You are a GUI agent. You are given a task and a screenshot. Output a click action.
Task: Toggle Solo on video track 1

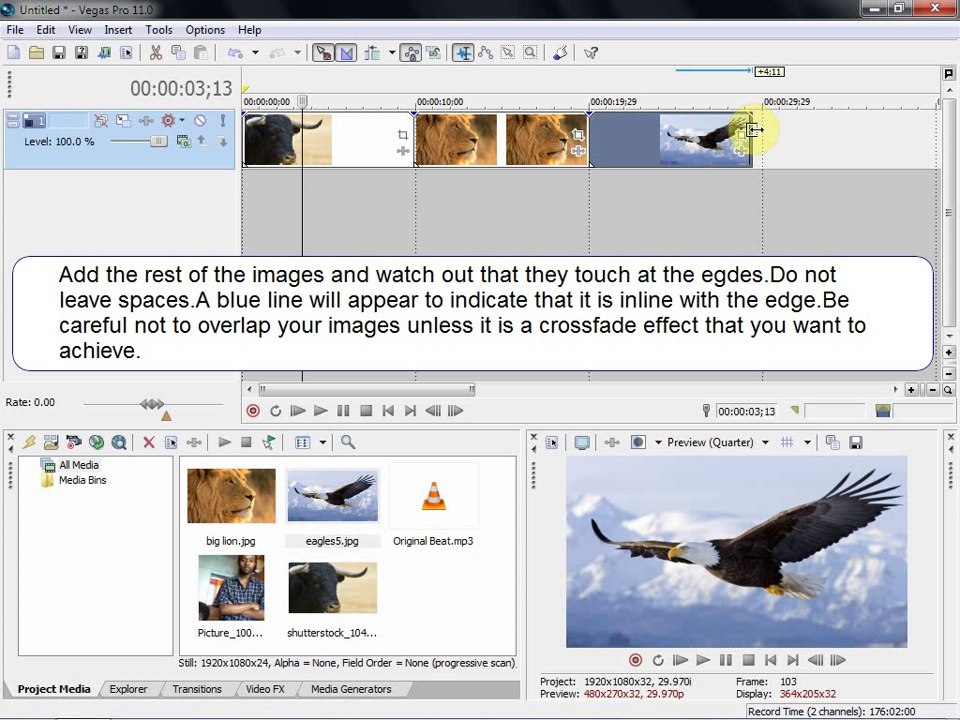[223, 121]
